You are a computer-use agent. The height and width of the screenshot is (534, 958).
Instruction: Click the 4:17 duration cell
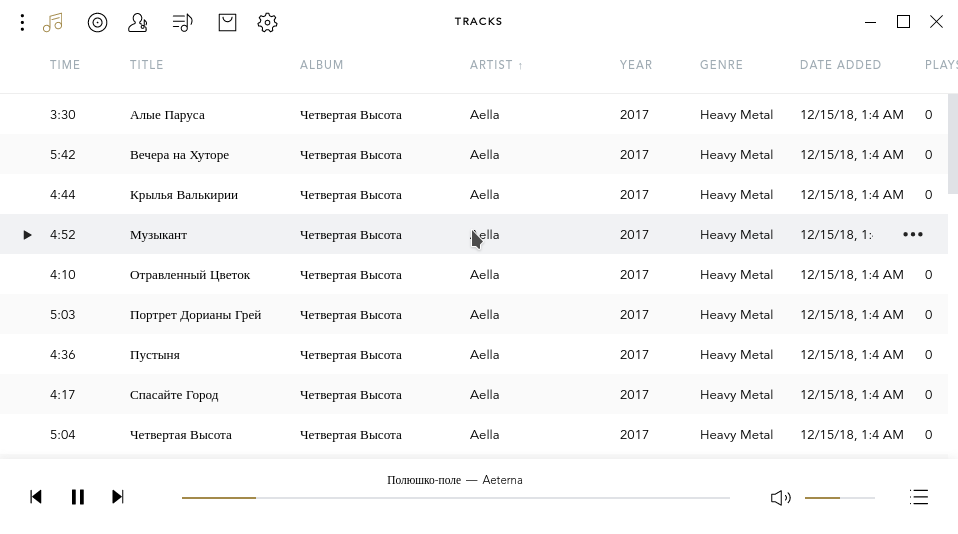[63, 395]
